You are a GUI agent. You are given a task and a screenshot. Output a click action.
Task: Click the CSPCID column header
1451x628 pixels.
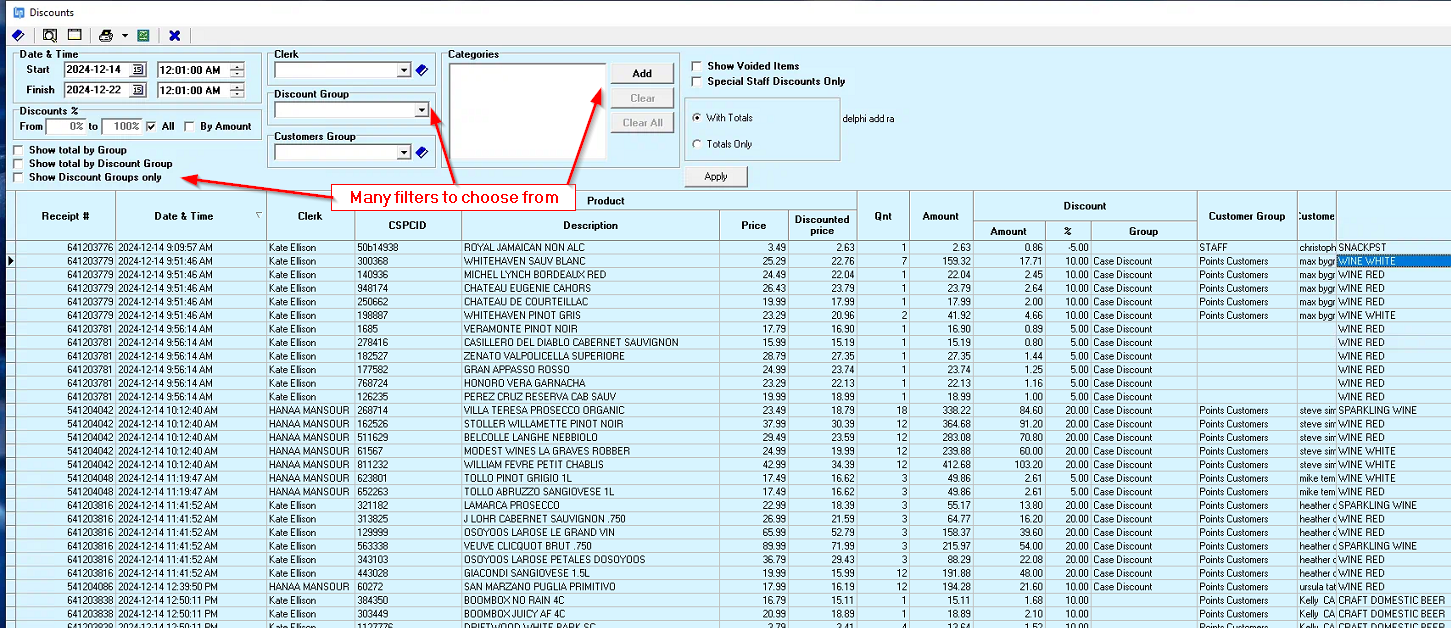click(407, 226)
